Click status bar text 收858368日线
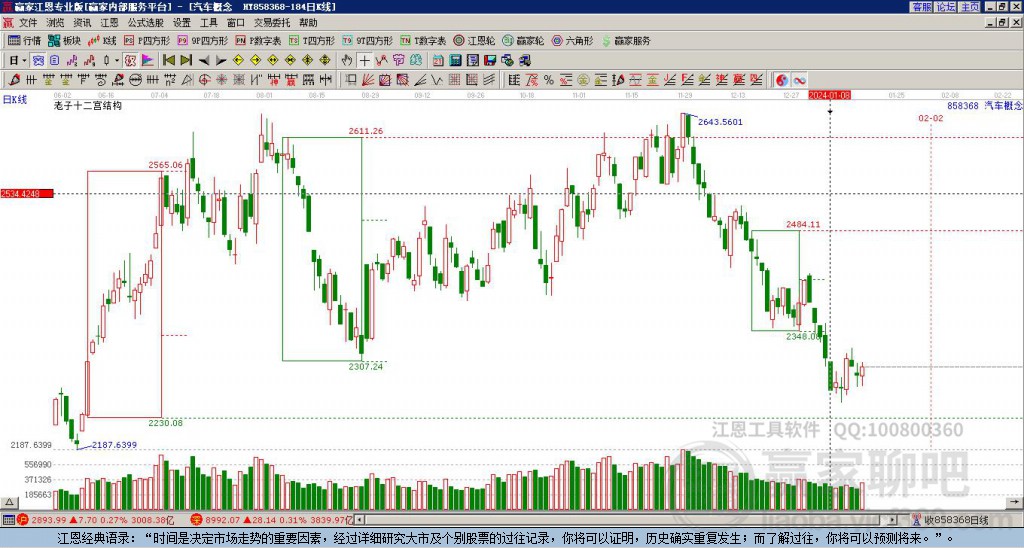Viewport: 1024px width, 548px height. 956,521
